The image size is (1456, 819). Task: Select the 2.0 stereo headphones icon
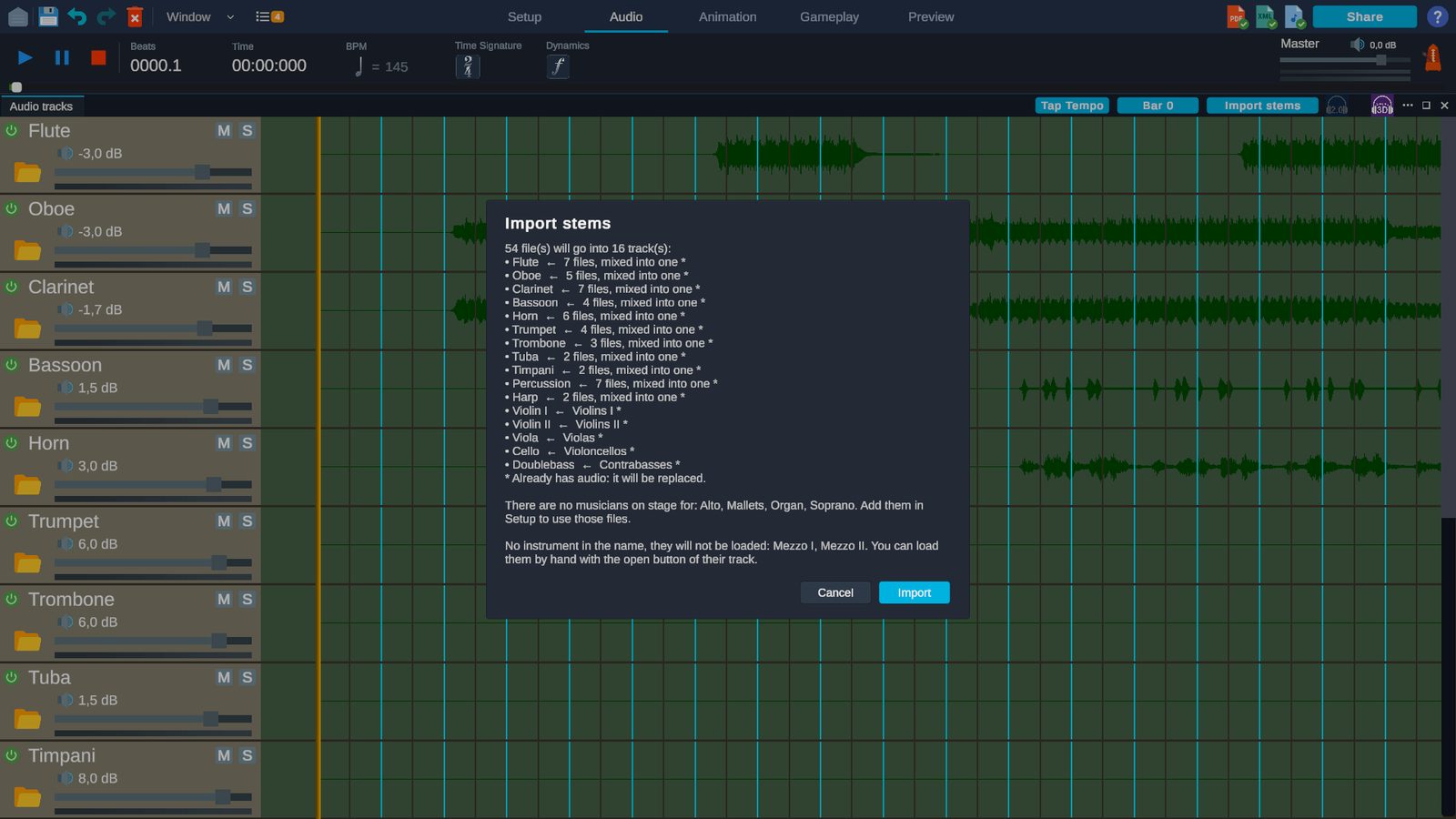point(1337,106)
